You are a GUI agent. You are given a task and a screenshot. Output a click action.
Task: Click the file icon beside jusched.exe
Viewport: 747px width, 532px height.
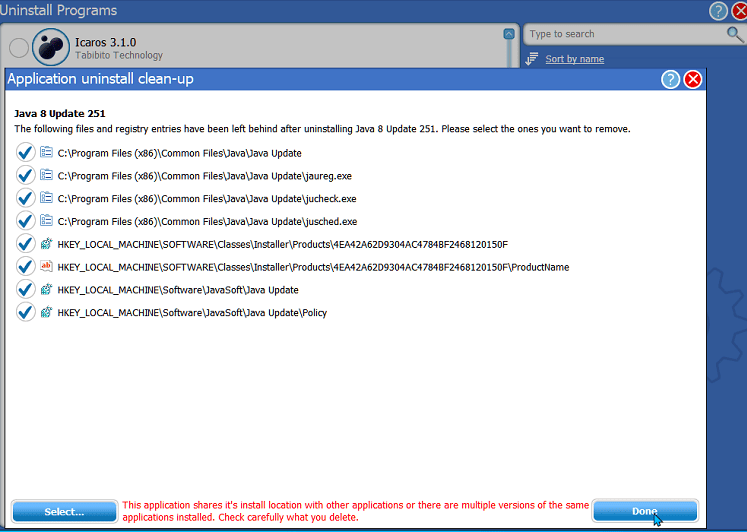[x=46, y=221]
